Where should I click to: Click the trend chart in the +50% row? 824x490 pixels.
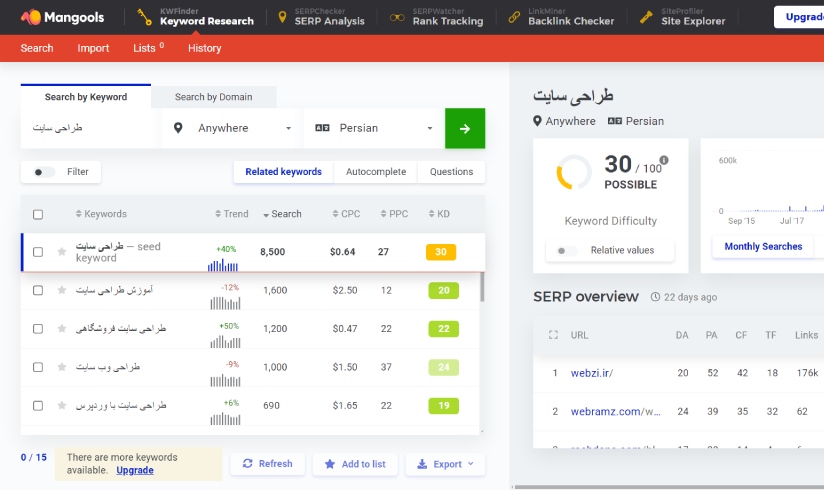(225, 342)
